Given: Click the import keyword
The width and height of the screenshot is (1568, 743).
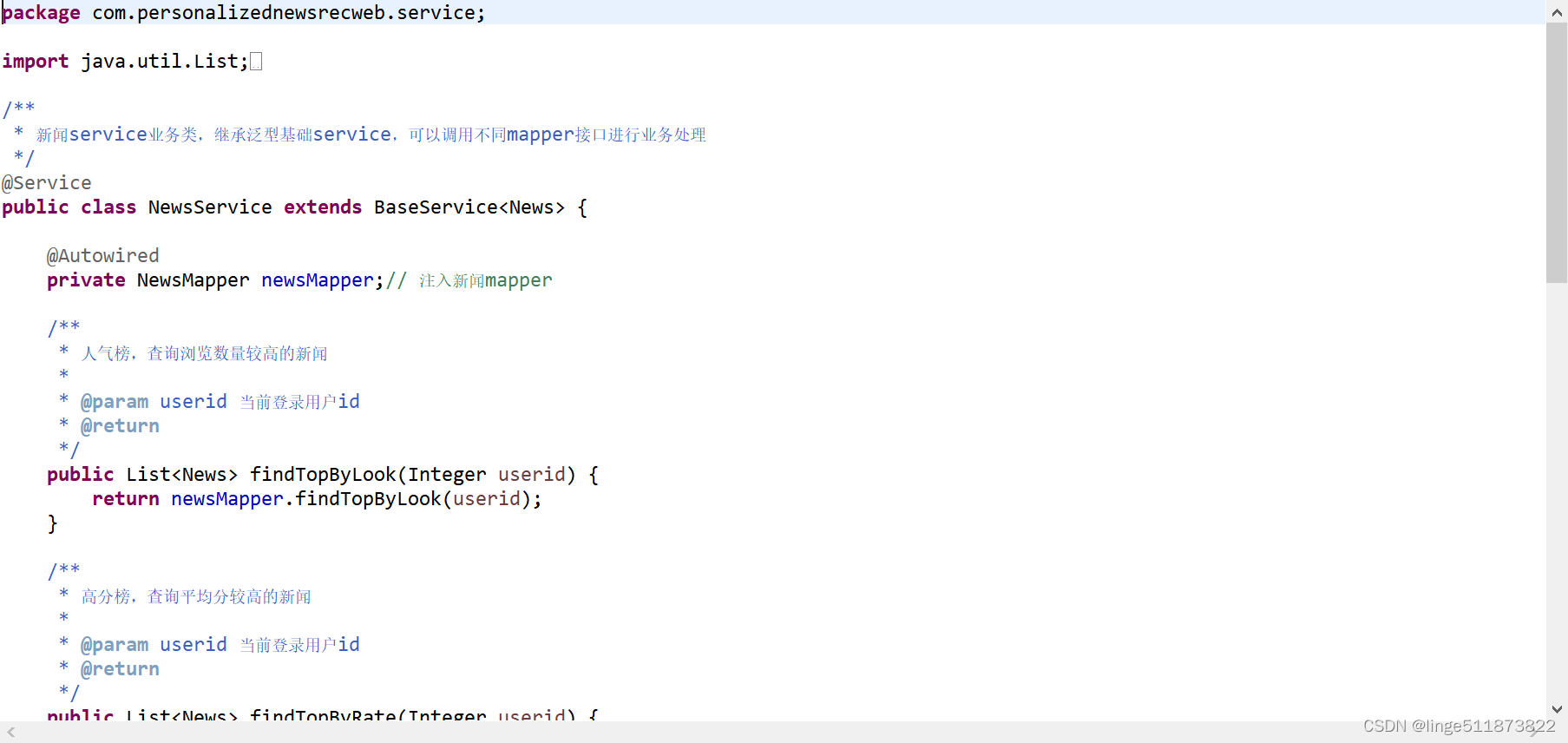Looking at the screenshot, I should 36,62.
